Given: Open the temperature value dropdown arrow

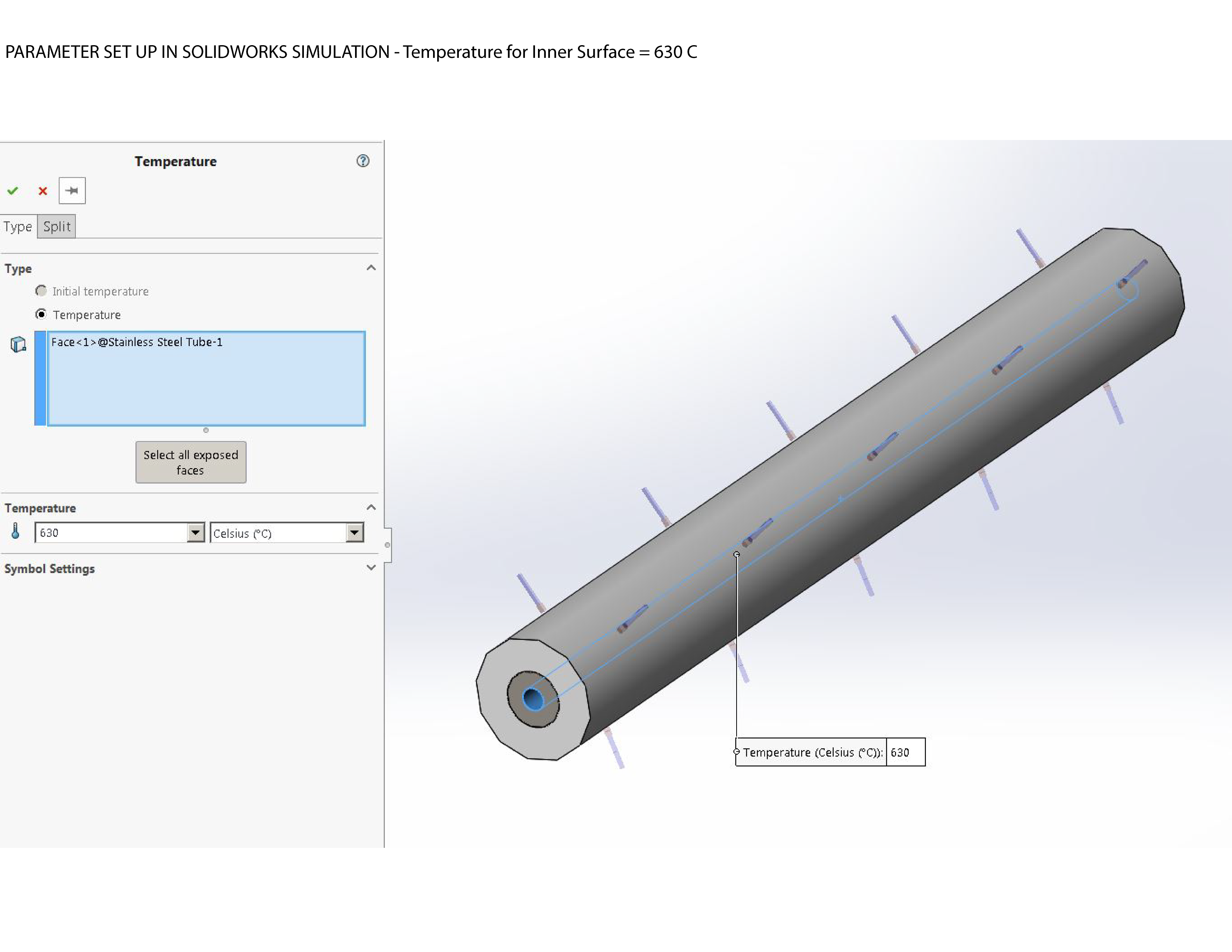Looking at the screenshot, I should pyautogui.click(x=195, y=532).
